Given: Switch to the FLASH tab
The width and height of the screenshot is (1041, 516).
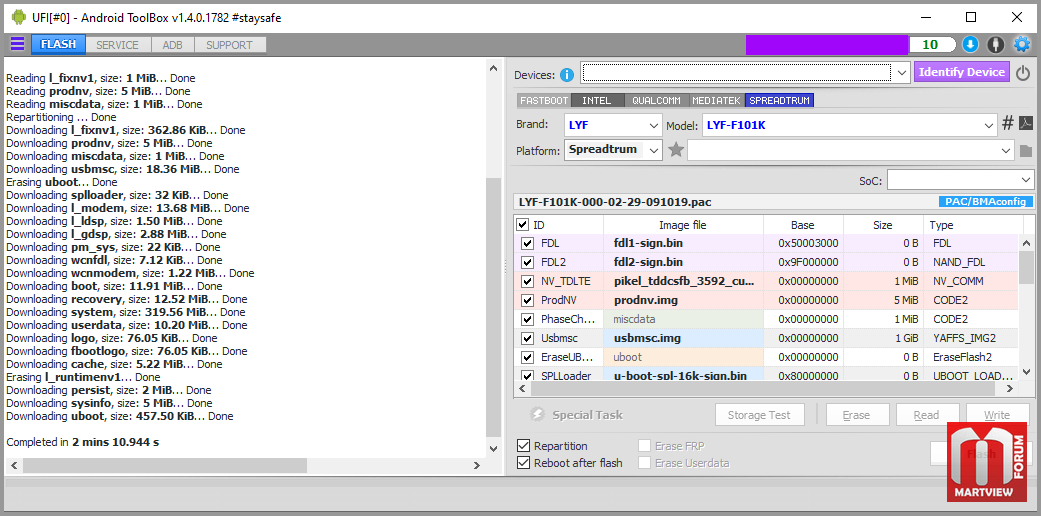Looking at the screenshot, I should coord(58,44).
